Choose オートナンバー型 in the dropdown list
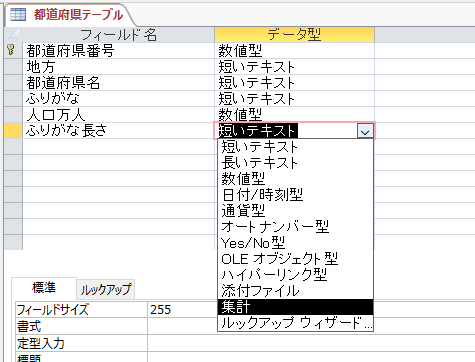This screenshot has height=362, width=475. point(295,227)
